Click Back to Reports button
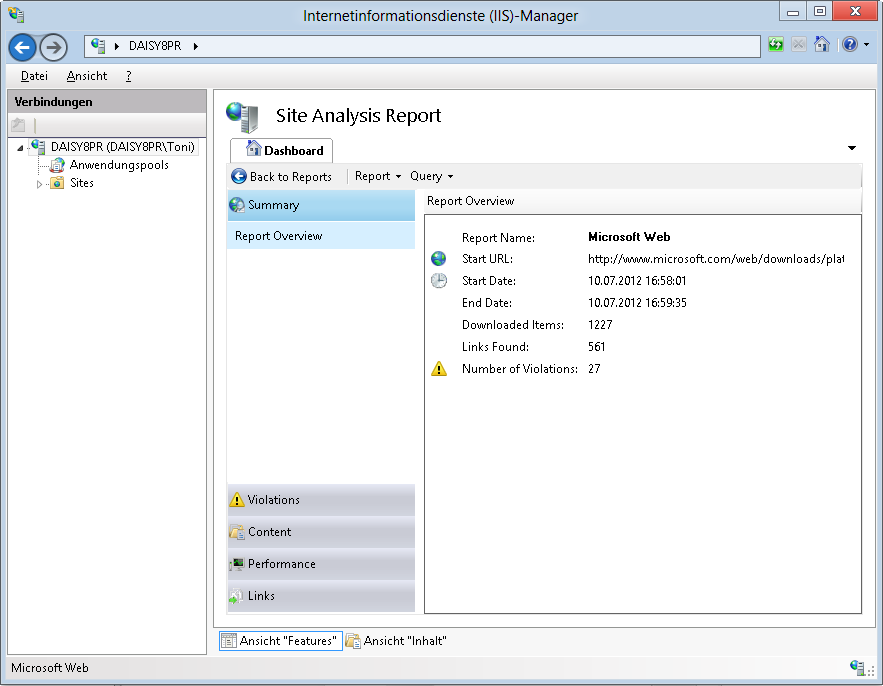Screen dimensions: 883x686 (x=281, y=176)
